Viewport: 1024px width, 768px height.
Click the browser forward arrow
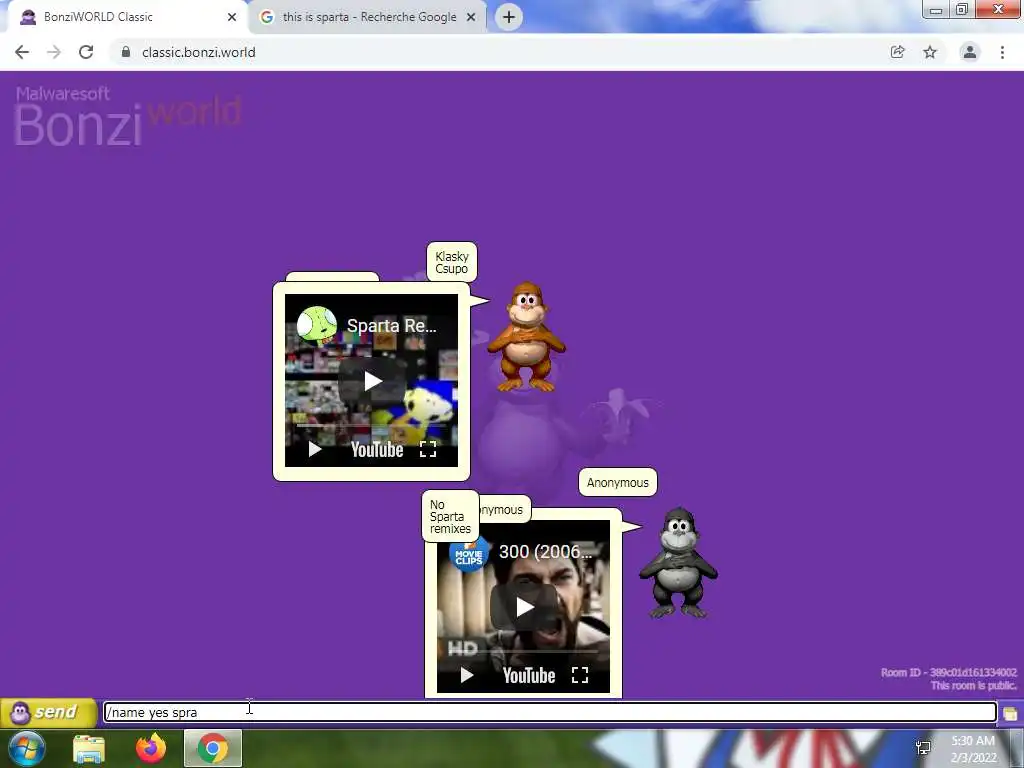click(54, 52)
